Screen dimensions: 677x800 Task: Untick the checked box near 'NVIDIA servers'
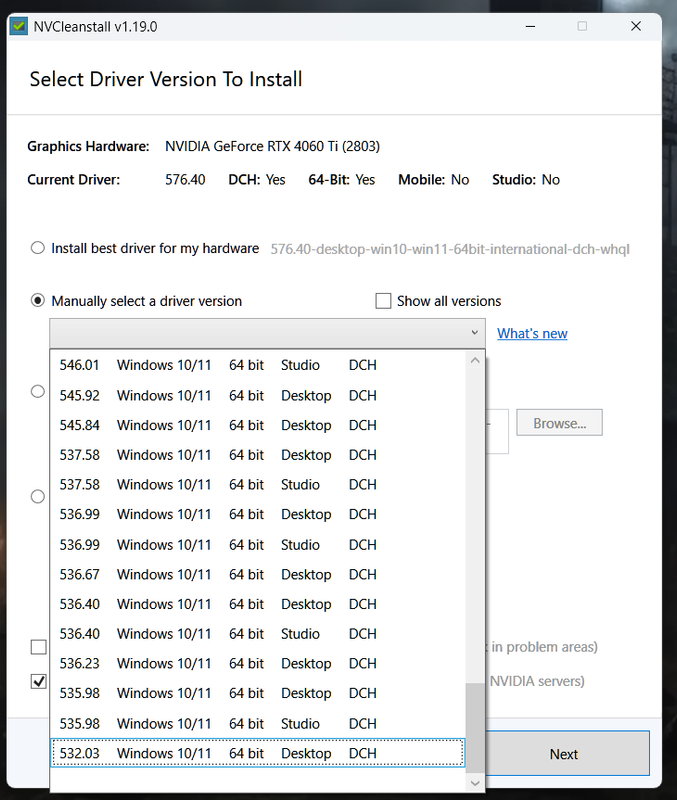click(39, 681)
